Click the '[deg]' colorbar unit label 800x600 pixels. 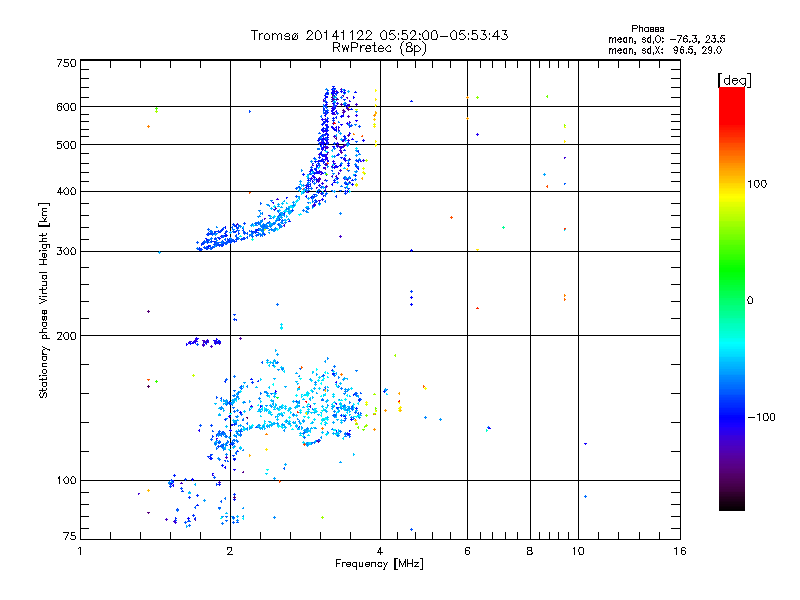(734, 80)
